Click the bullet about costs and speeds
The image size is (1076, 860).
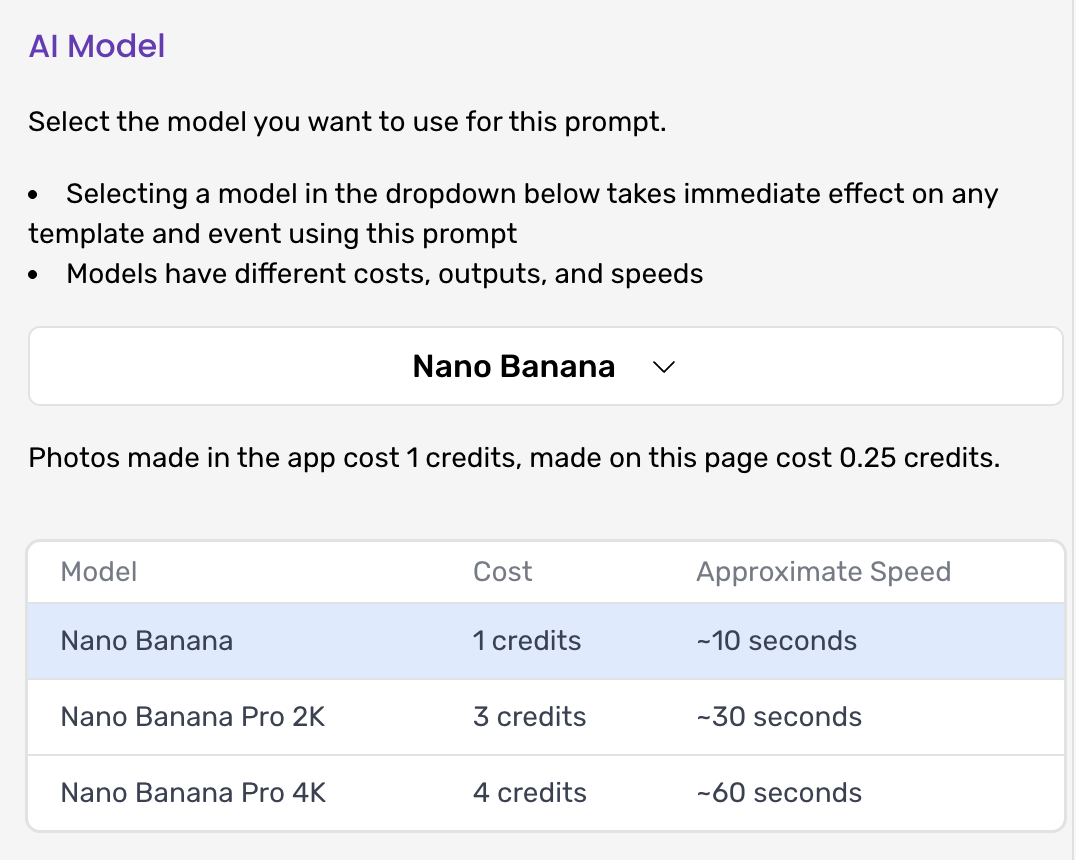click(x=384, y=274)
